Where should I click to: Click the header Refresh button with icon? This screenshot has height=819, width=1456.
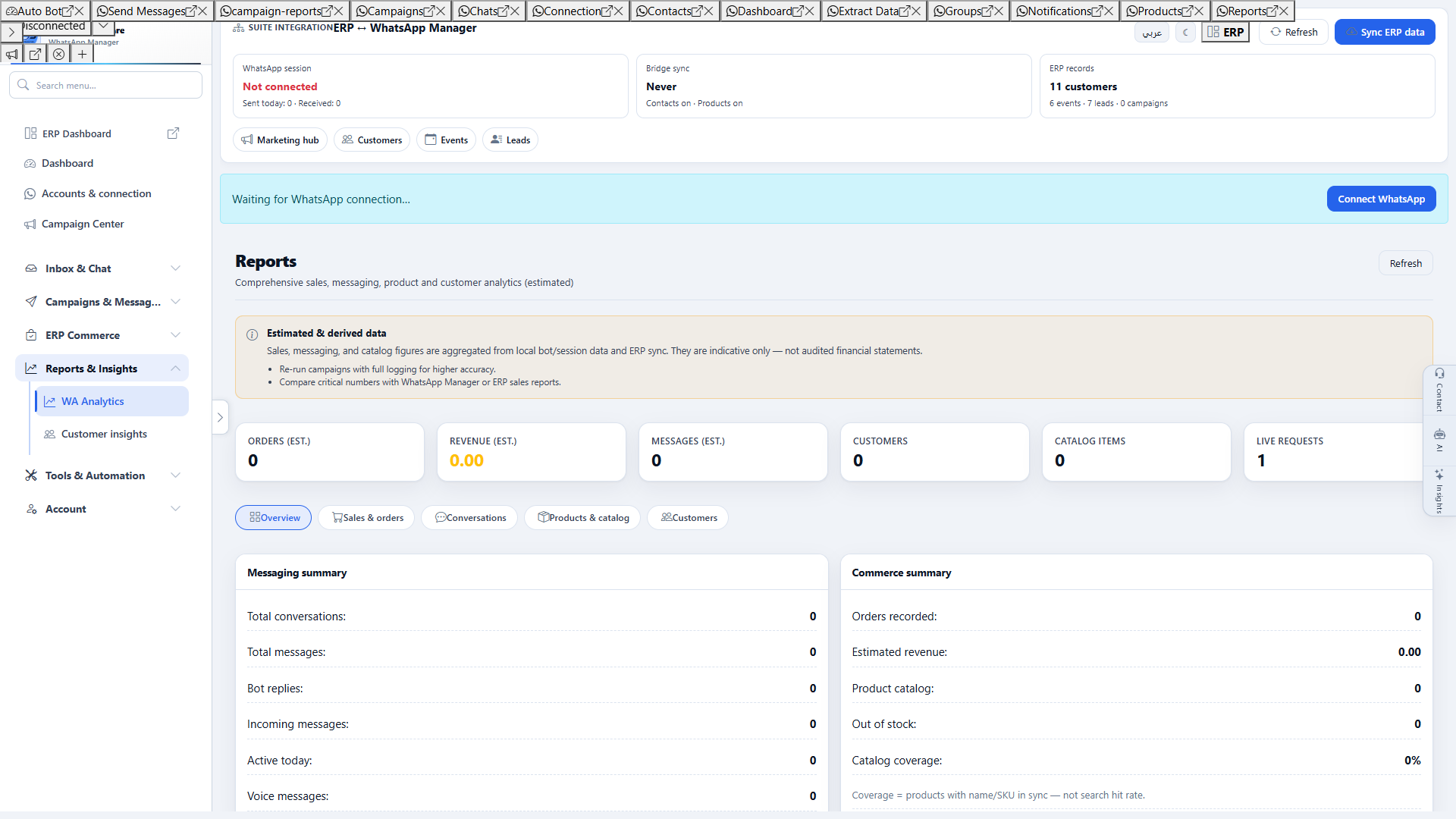(1294, 32)
